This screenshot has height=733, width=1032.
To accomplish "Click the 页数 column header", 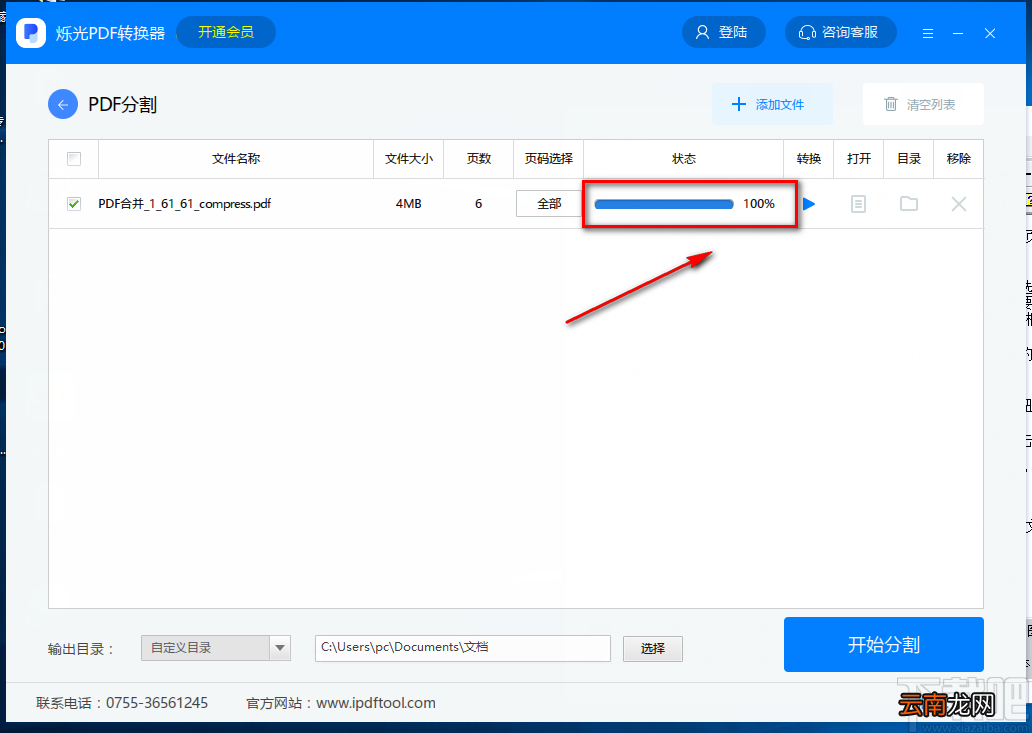I will [478, 159].
